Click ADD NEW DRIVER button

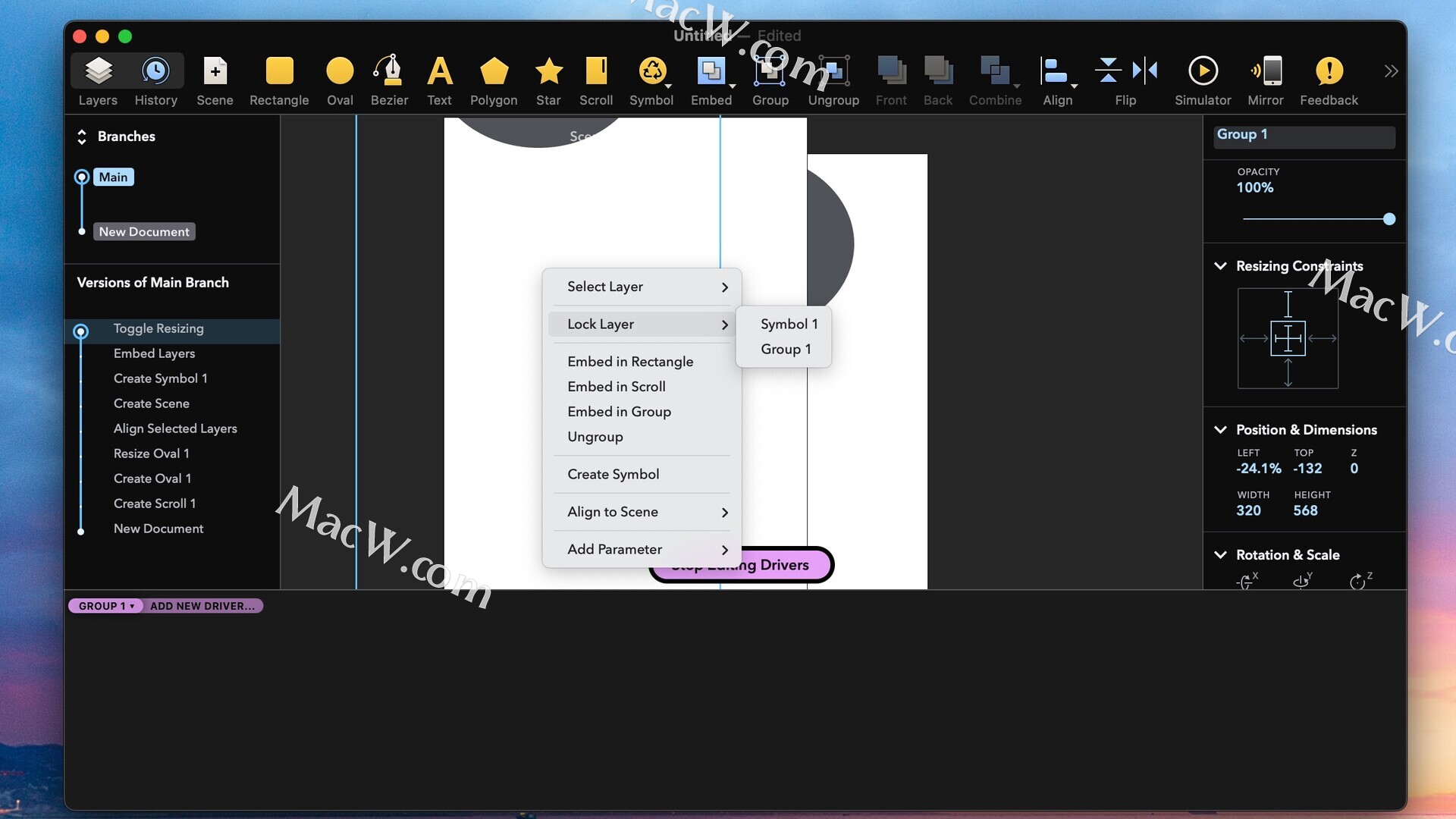pos(202,606)
